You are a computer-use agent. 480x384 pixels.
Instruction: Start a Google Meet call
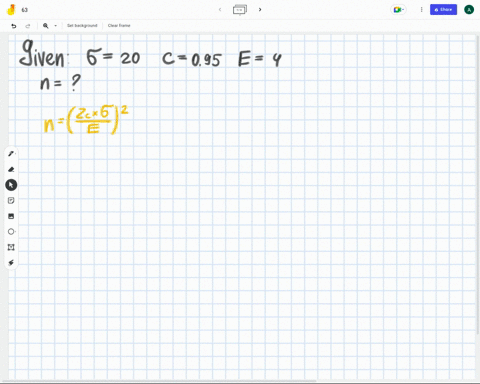click(398, 10)
